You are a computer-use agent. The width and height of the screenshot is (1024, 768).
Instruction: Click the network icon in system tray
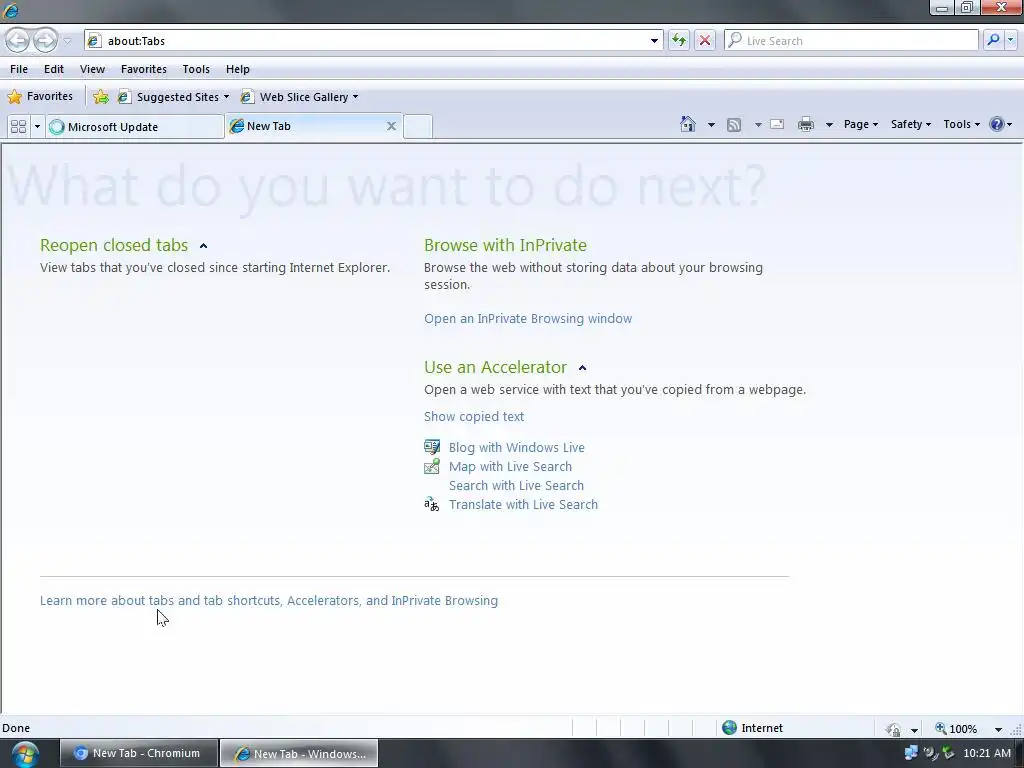[x=910, y=753]
